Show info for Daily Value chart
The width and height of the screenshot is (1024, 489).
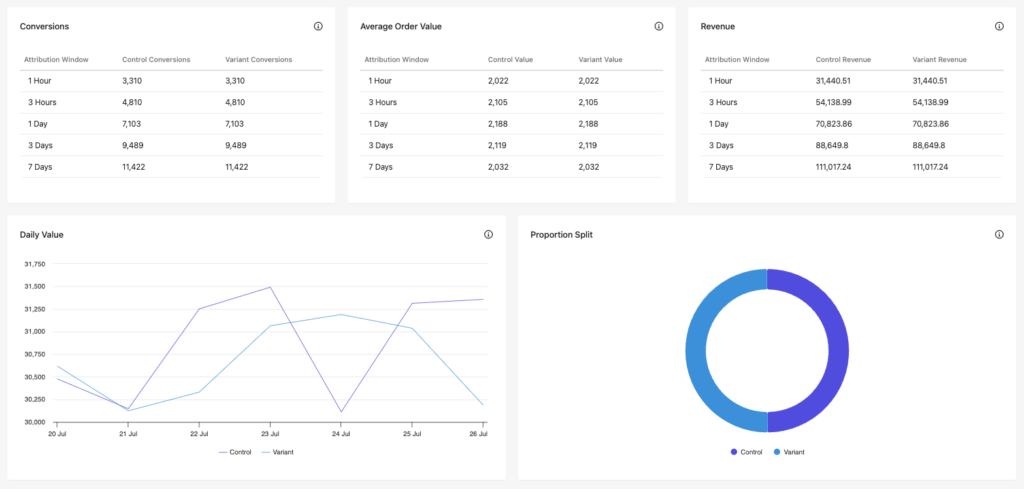pyautogui.click(x=488, y=235)
